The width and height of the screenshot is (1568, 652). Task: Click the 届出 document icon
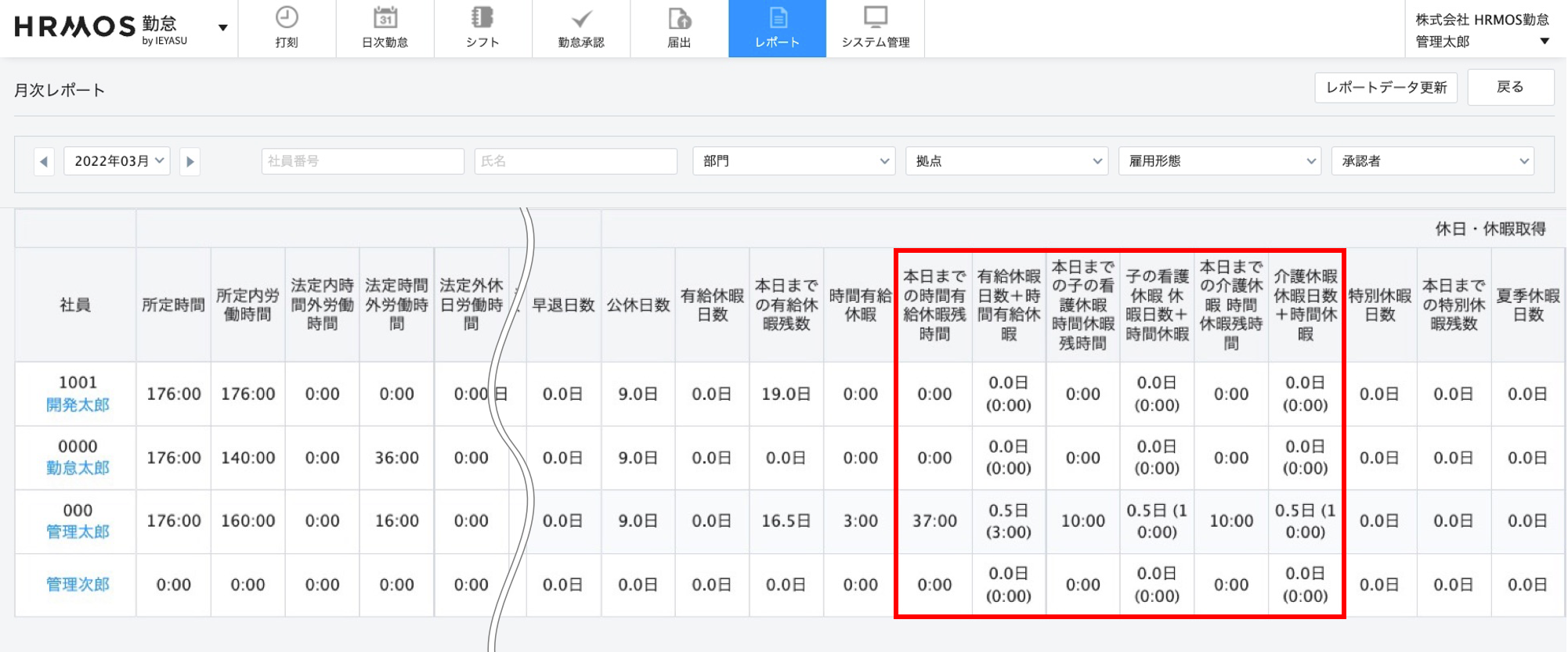tap(679, 18)
